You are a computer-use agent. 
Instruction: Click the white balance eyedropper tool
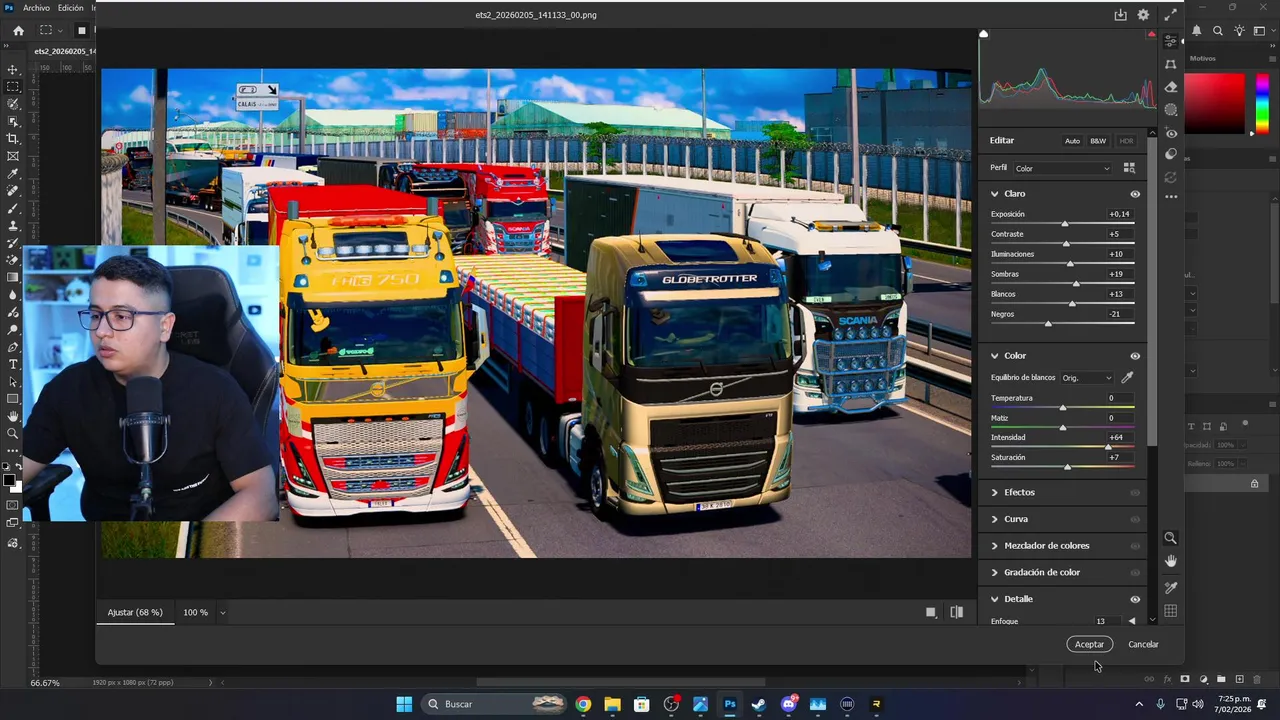coord(1127,377)
